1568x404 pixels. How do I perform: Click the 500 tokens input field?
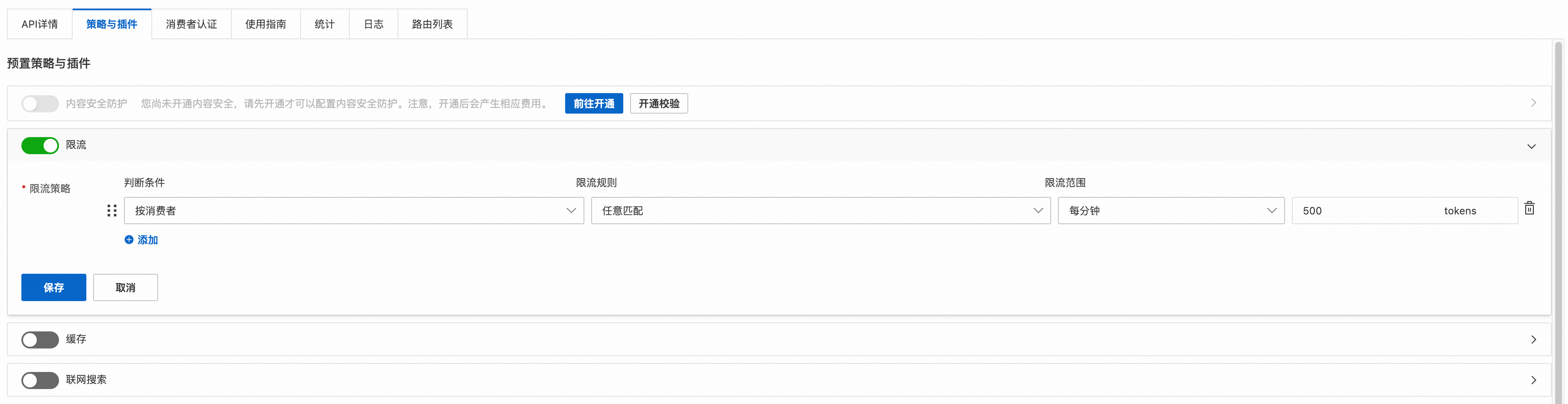click(x=1364, y=211)
